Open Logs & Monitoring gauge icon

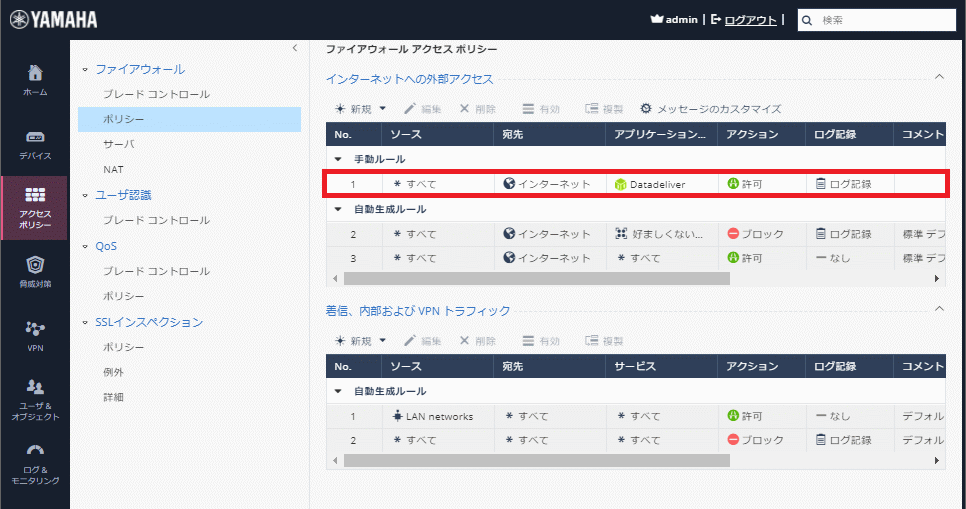click(x=35, y=463)
